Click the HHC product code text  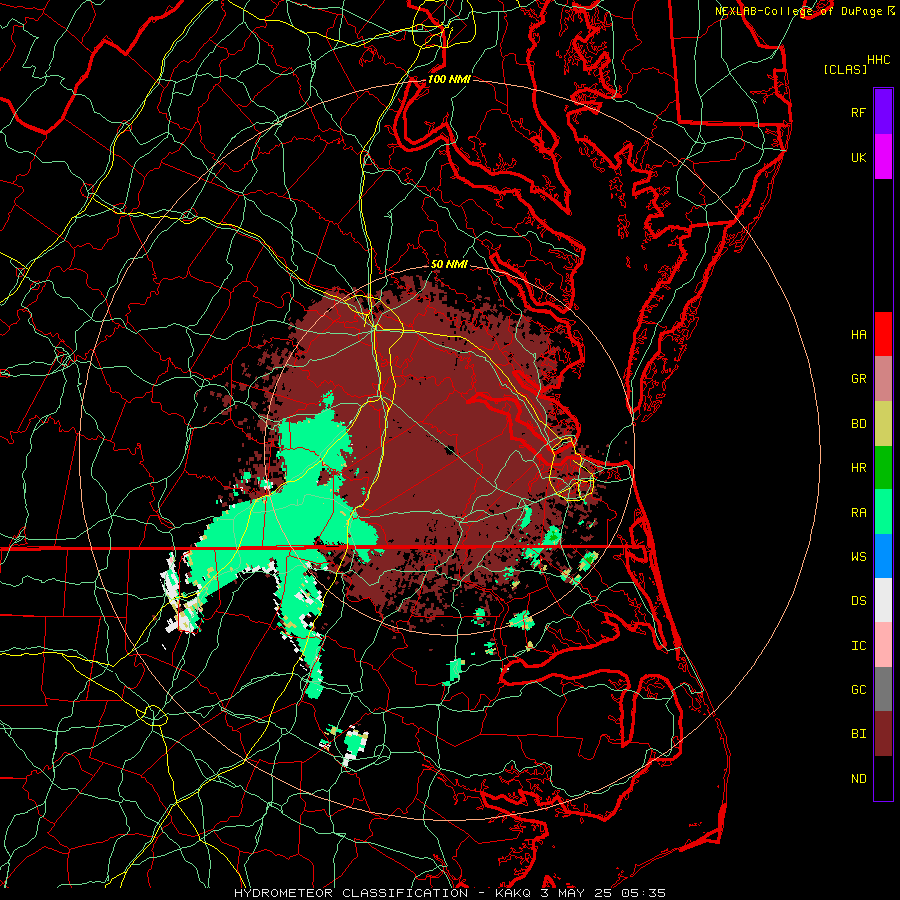(x=879, y=60)
